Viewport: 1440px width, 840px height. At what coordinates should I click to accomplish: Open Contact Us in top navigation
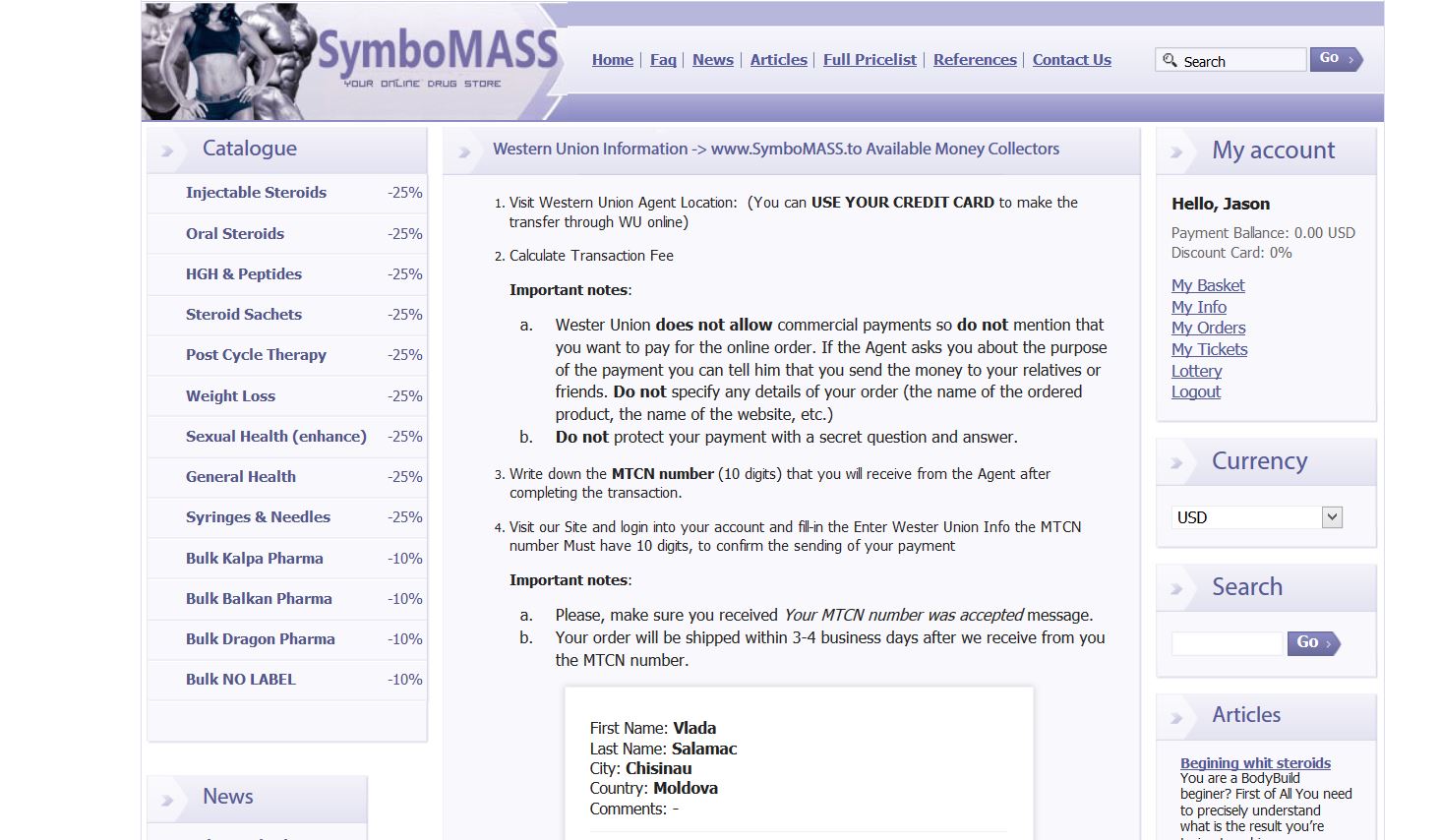pyautogui.click(x=1071, y=60)
